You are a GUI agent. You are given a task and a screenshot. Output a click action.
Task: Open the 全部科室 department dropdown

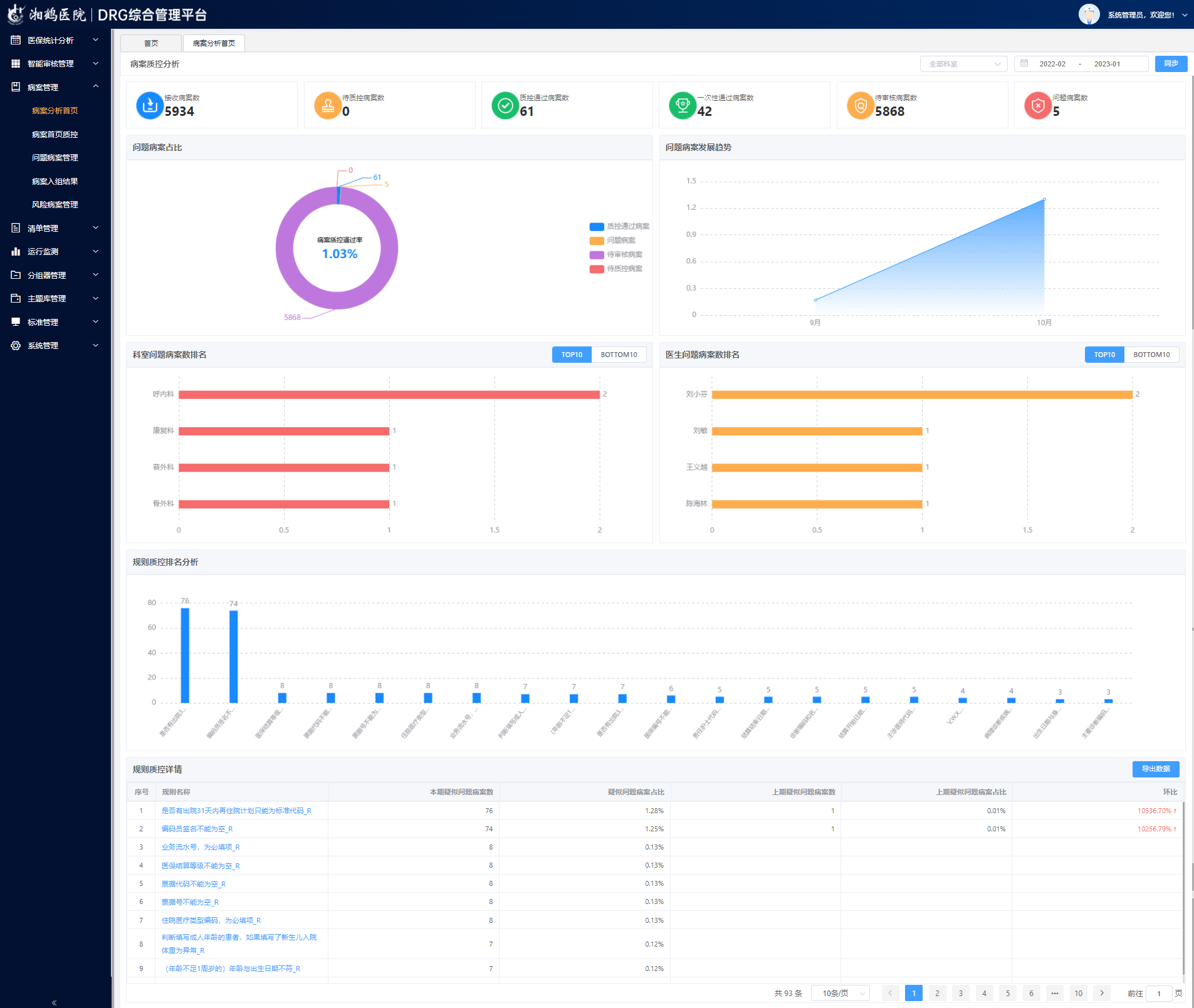tap(963, 64)
